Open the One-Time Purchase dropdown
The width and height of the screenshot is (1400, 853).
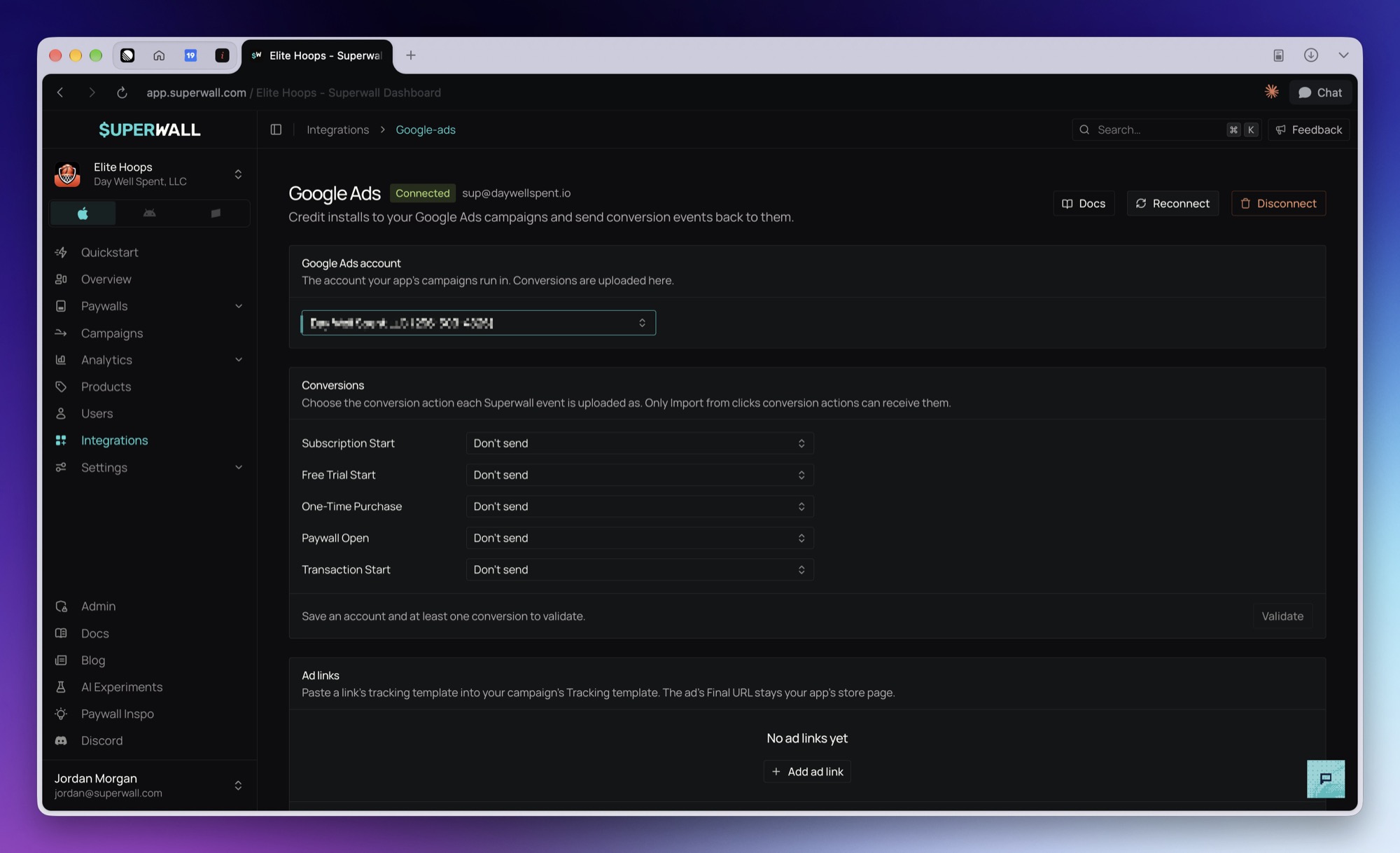(640, 506)
